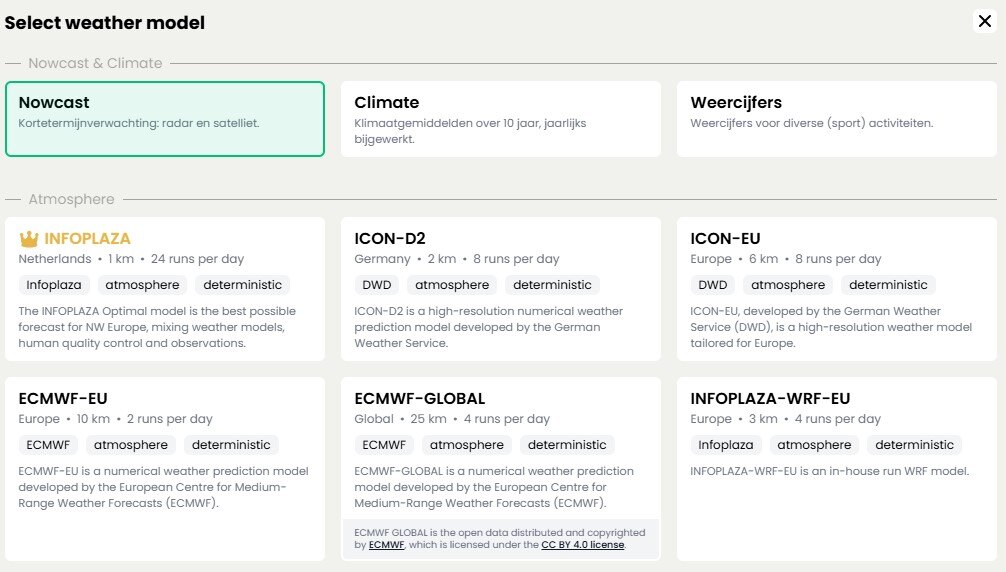Click atmosphere tag on ICON-D2 card
The height and width of the screenshot is (572, 1006).
click(452, 285)
